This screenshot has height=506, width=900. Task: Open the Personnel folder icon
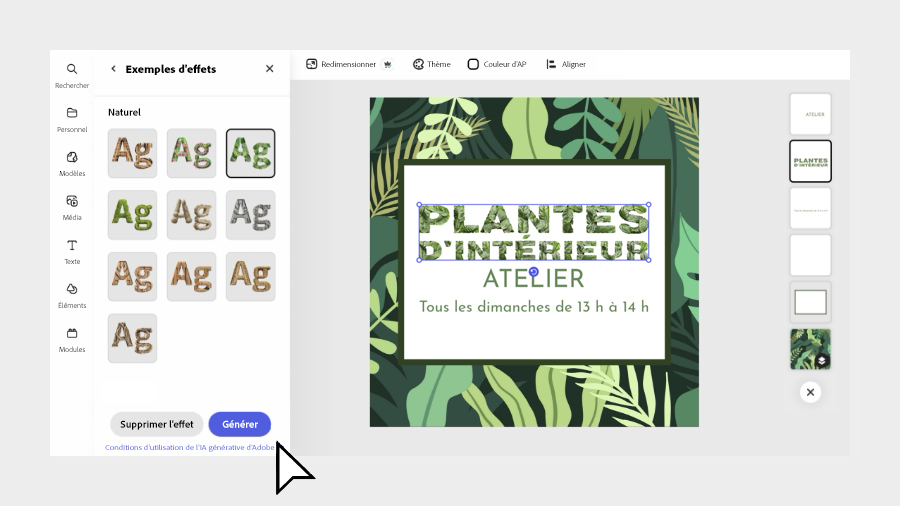[x=72, y=113]
